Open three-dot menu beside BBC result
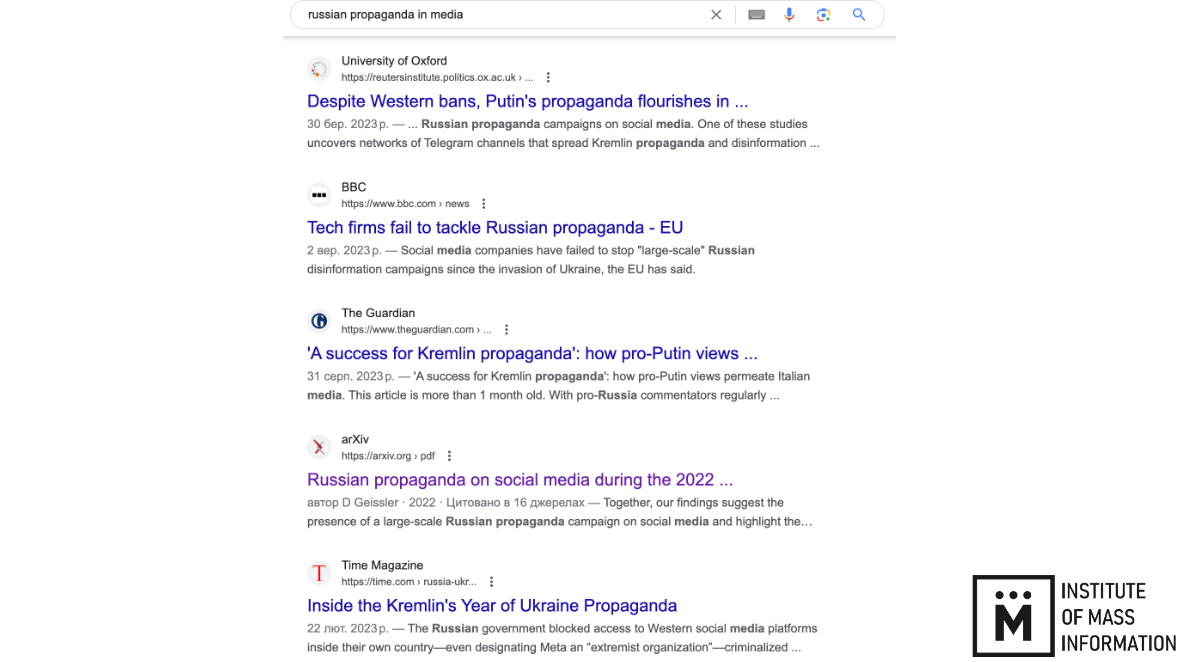Viewport: 1184px width, 662px height. pyautogui.click(x=484, y=204)
